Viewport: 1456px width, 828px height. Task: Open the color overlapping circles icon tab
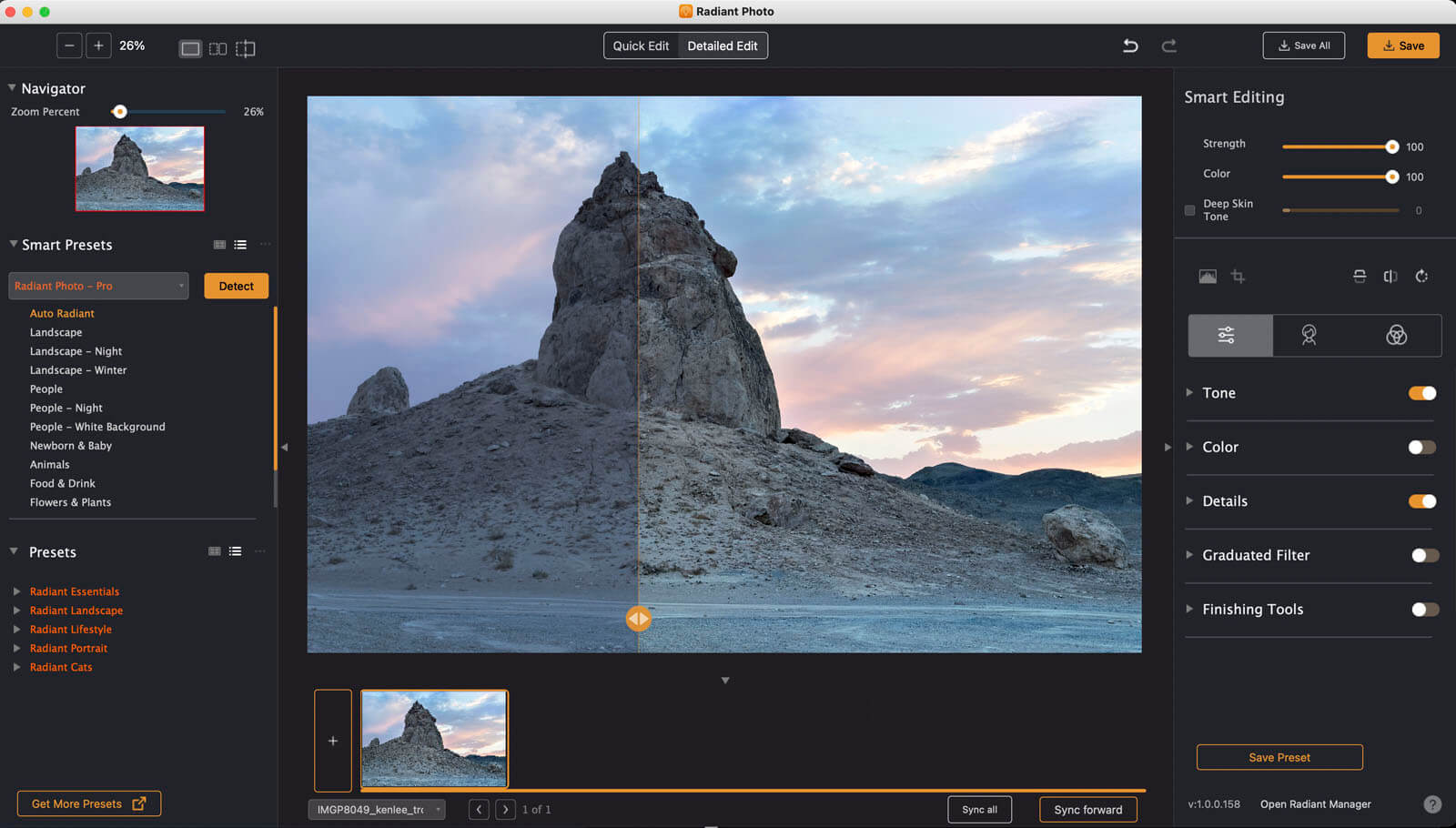pyautogui.click(x=1396, y=336)
